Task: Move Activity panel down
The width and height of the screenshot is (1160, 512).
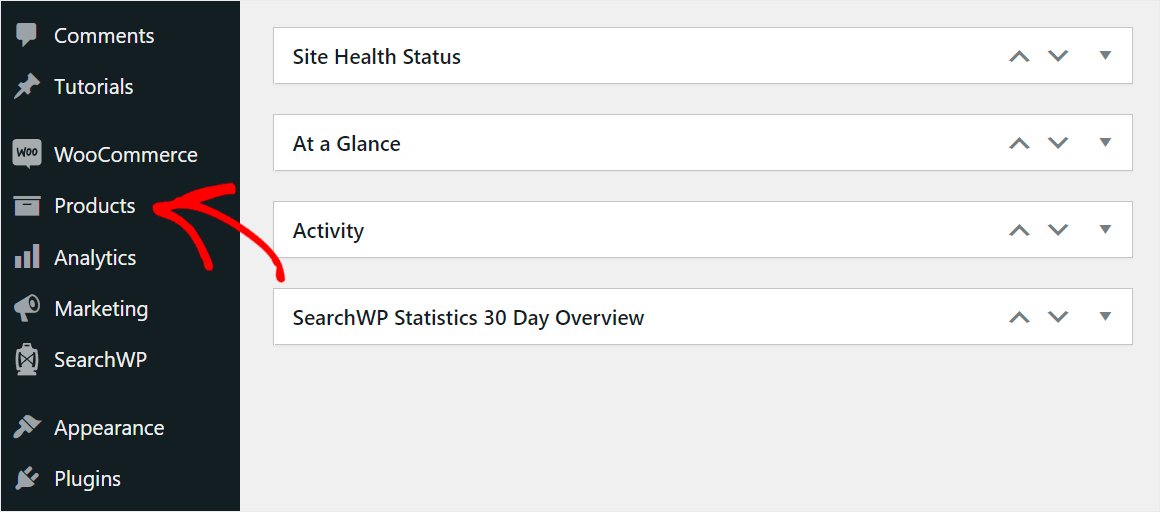Action: (x=1058, y=231)
